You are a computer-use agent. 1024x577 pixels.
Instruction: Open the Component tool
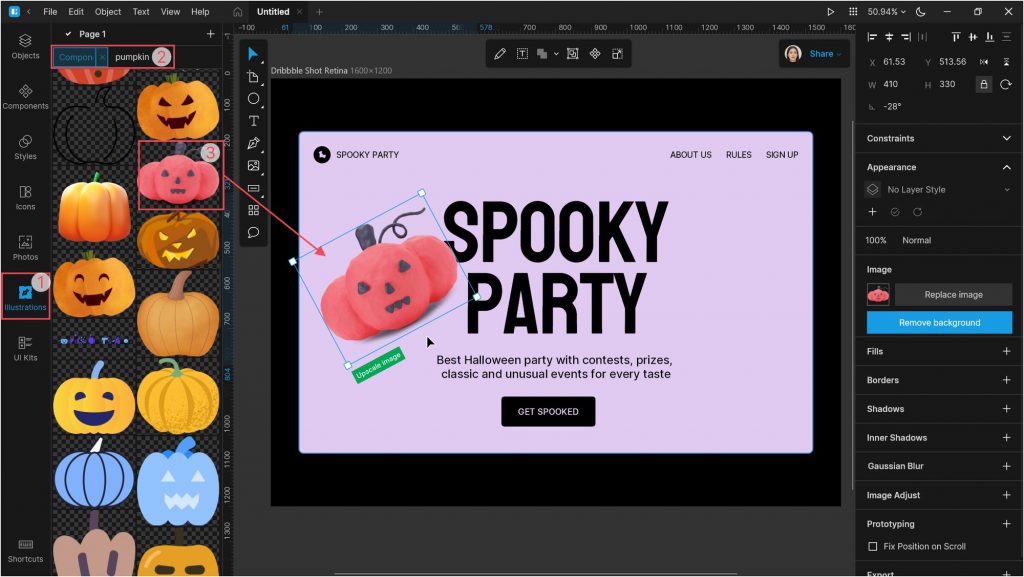(253, 210)
